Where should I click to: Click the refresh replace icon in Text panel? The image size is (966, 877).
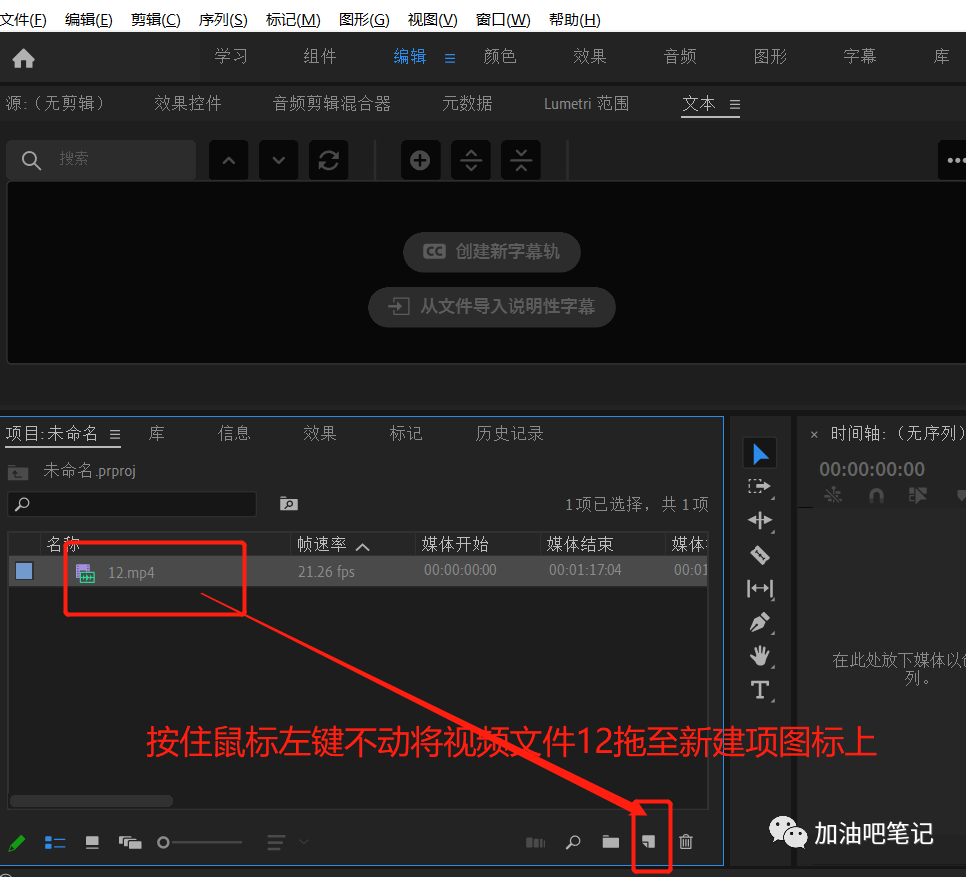click(x=328, y=160)
